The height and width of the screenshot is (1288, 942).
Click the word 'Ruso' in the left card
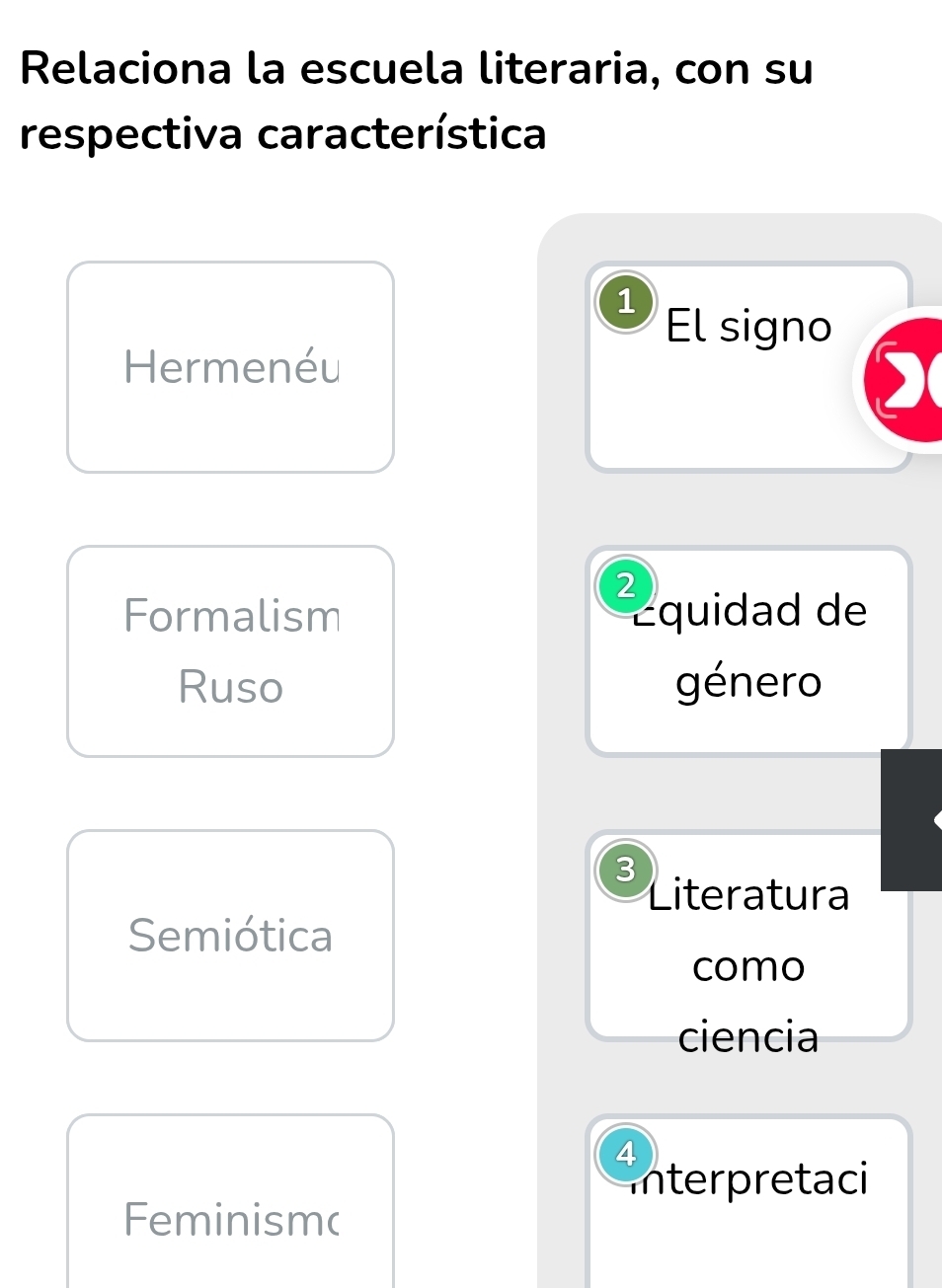[x=230, y=687]
